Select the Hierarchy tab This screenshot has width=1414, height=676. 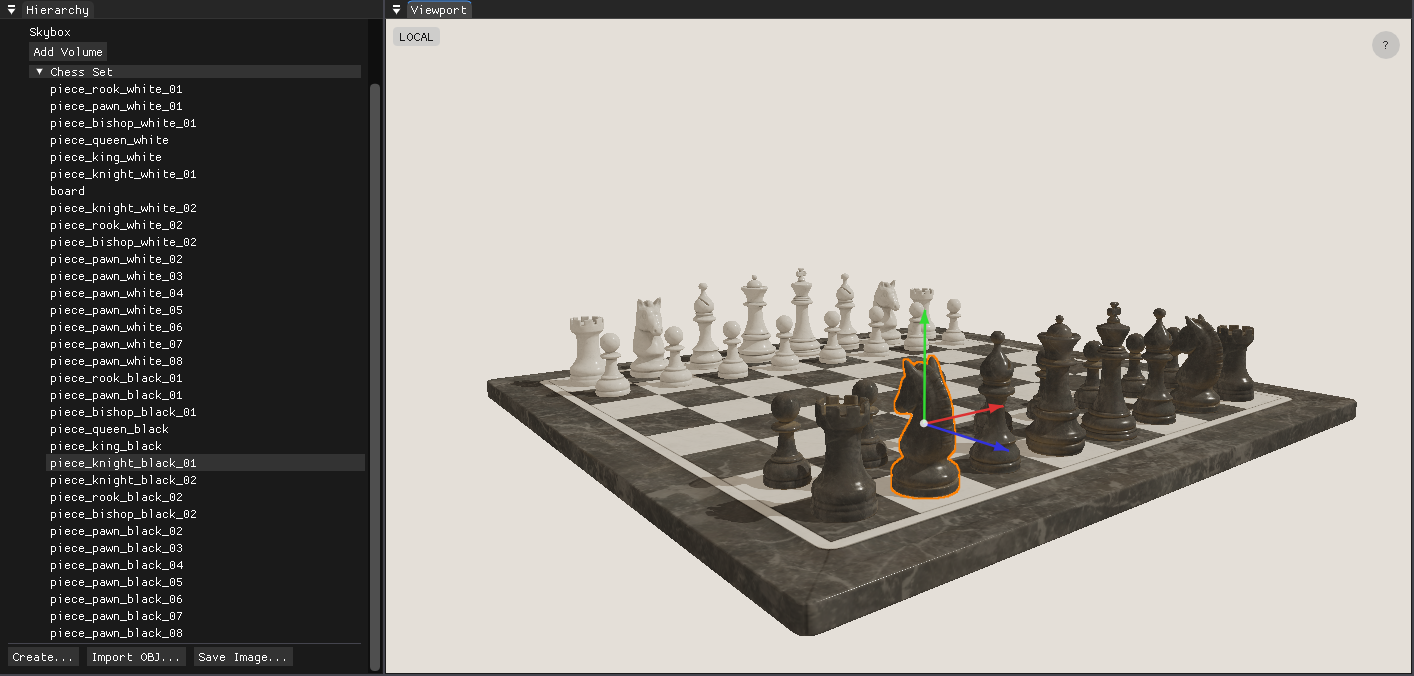(57, 10)
